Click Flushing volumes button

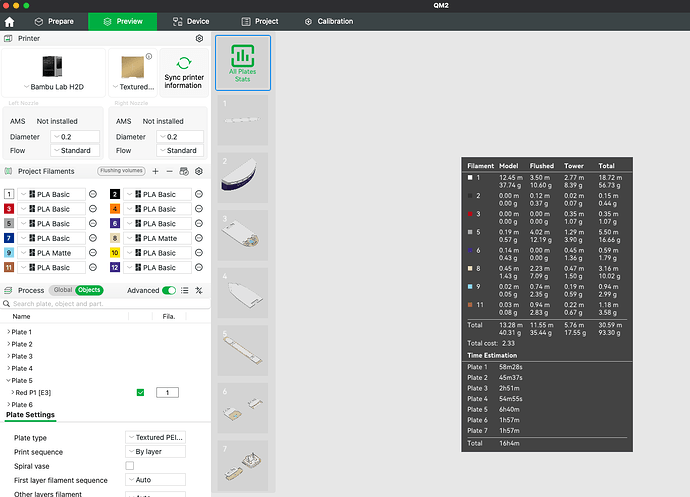coord(121,171)
